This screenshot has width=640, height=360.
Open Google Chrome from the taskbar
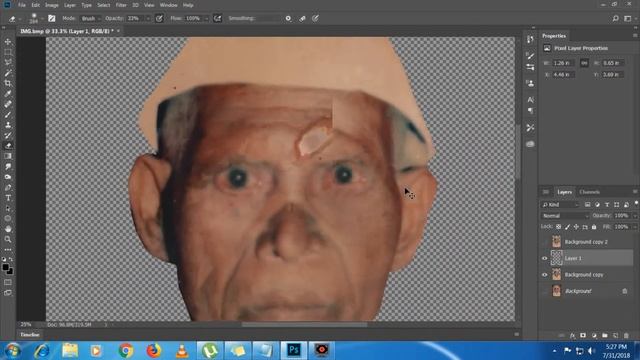click(126, 350)
